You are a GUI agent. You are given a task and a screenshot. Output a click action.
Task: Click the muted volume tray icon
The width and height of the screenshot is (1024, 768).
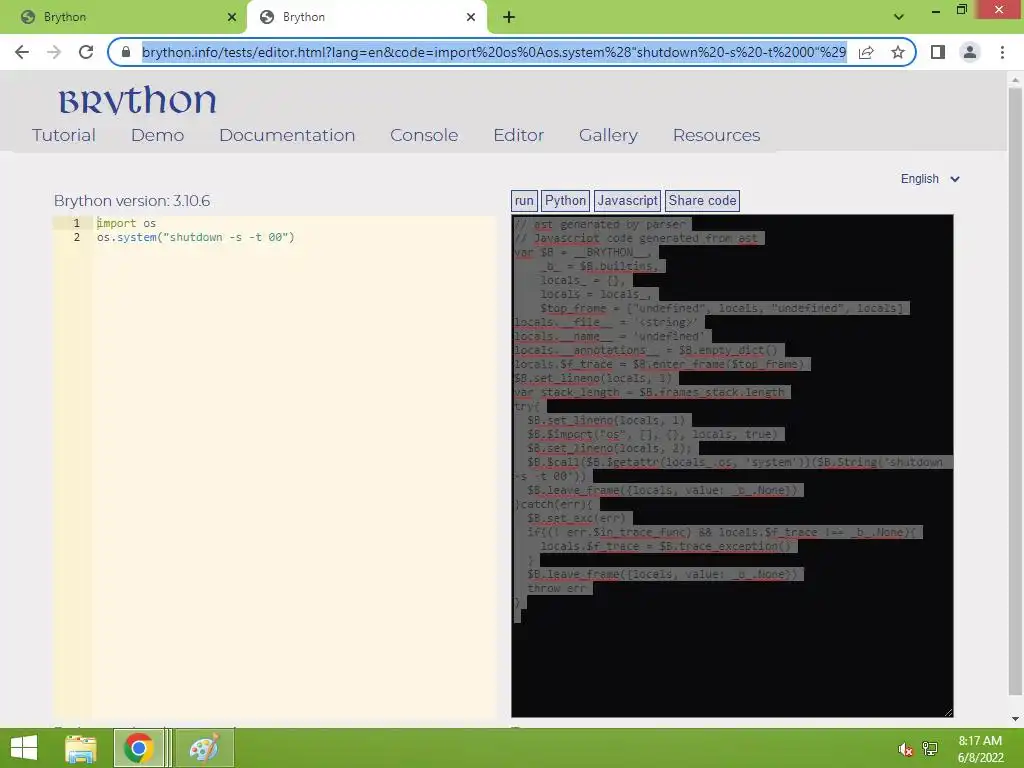point(905,749)
